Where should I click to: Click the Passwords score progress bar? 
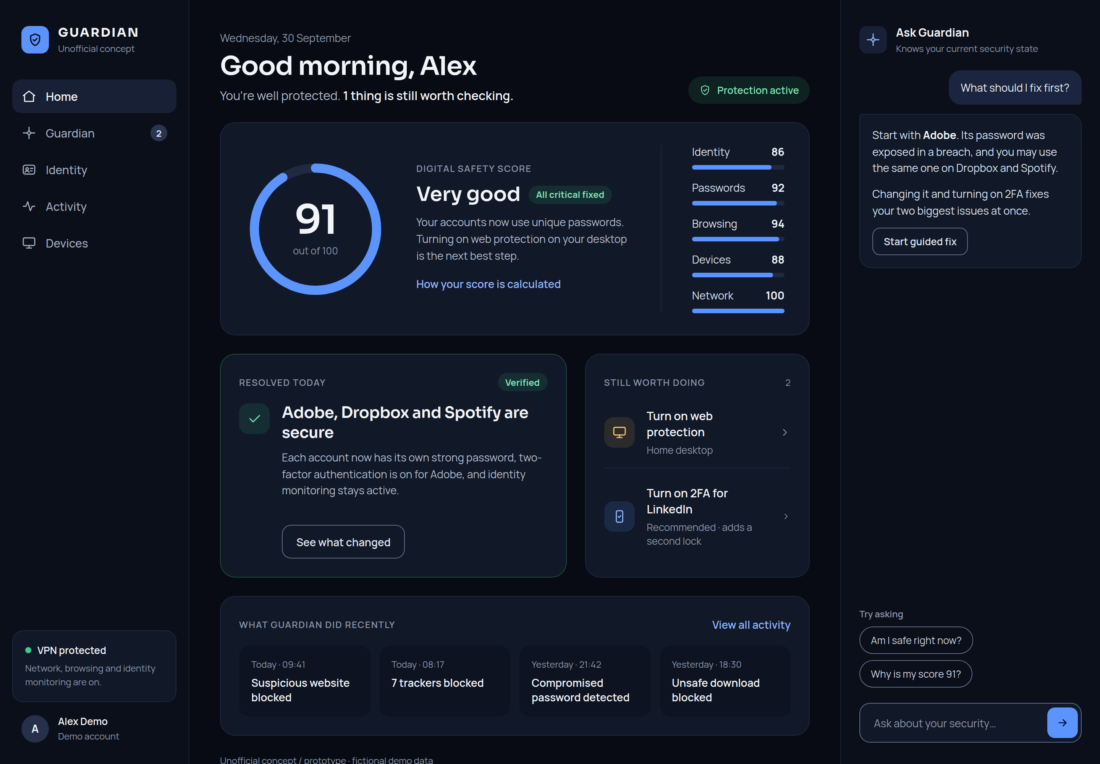pyautogui.click(x=738, y=203)
